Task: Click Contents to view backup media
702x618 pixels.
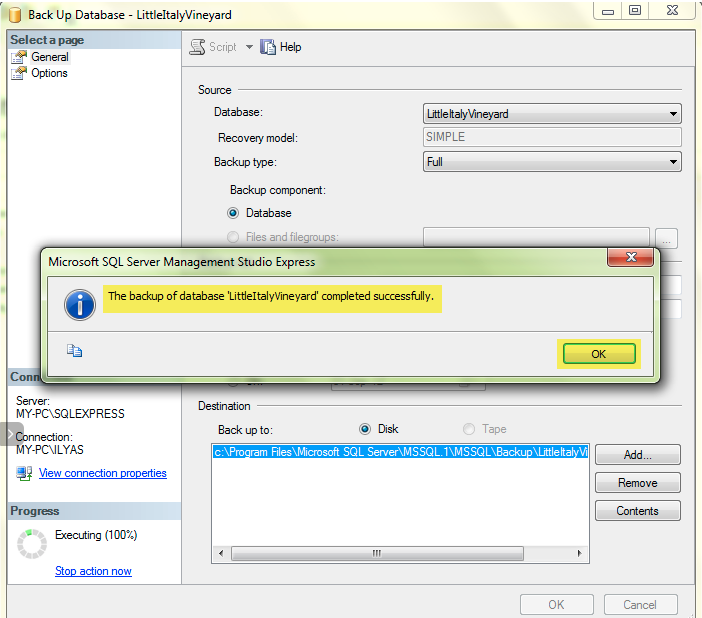Action: point(638,511)
